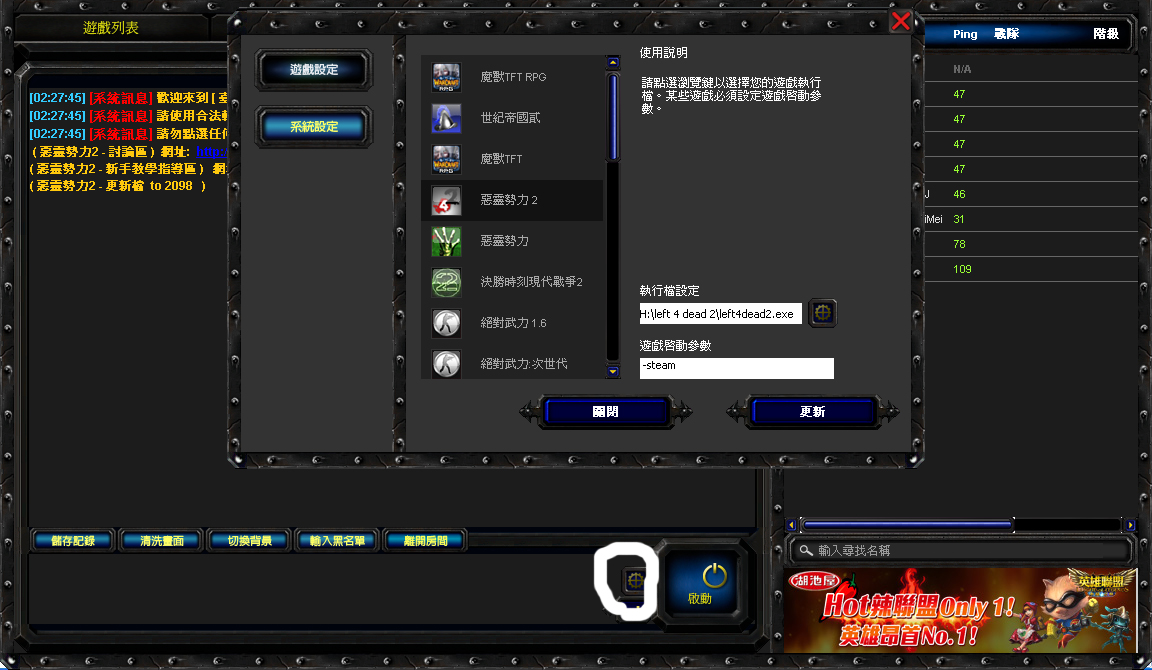The width and height of the screenshot is (1152, 670).
Task: Click the 絕對武力:次世代 icon
Action: pos(446,364)
